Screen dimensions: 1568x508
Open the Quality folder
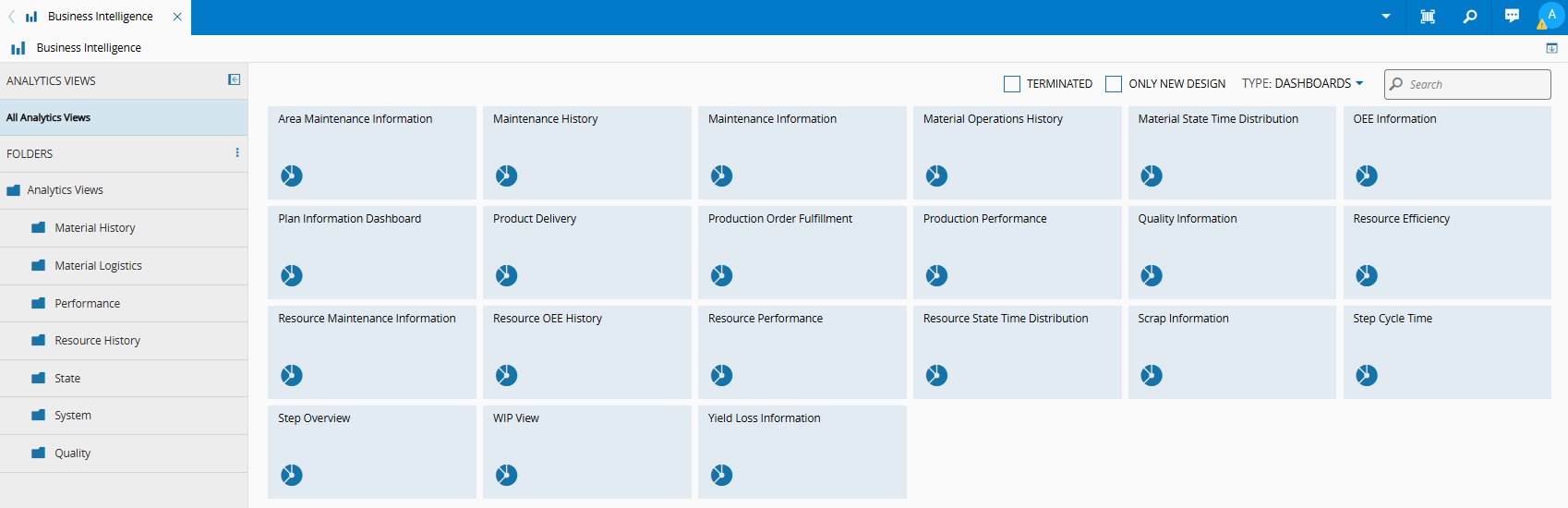tap(124, 454)
